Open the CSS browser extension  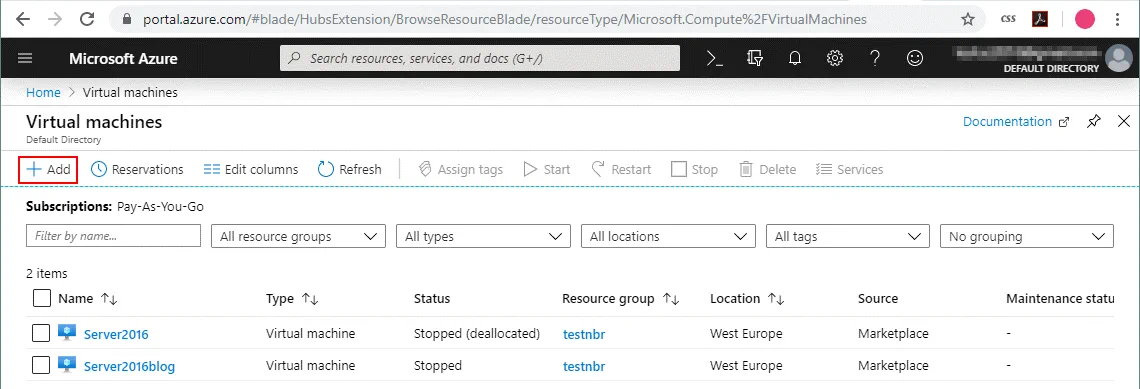(1008, 20)
